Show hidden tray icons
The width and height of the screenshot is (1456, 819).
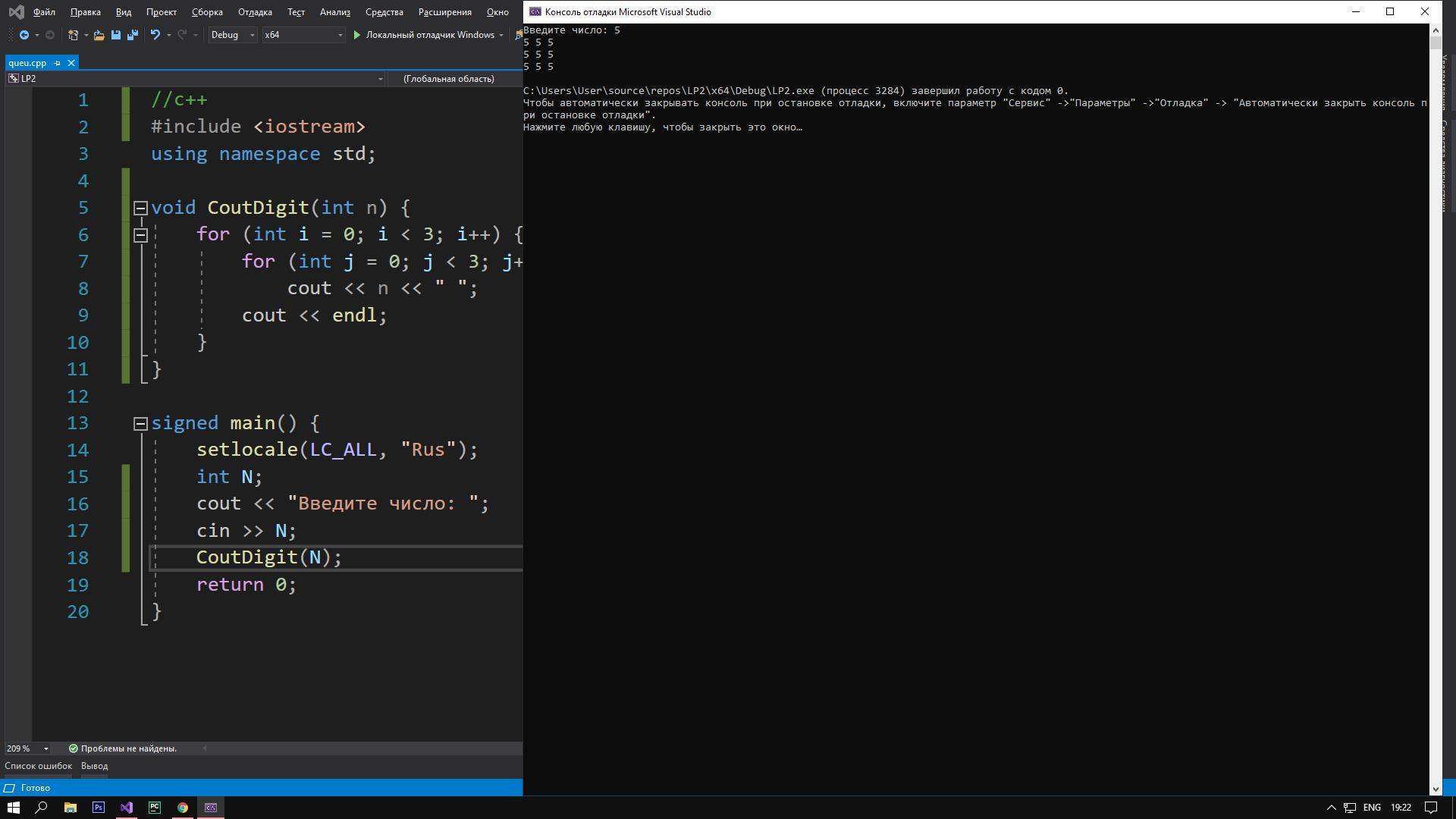click(1331, 808)
